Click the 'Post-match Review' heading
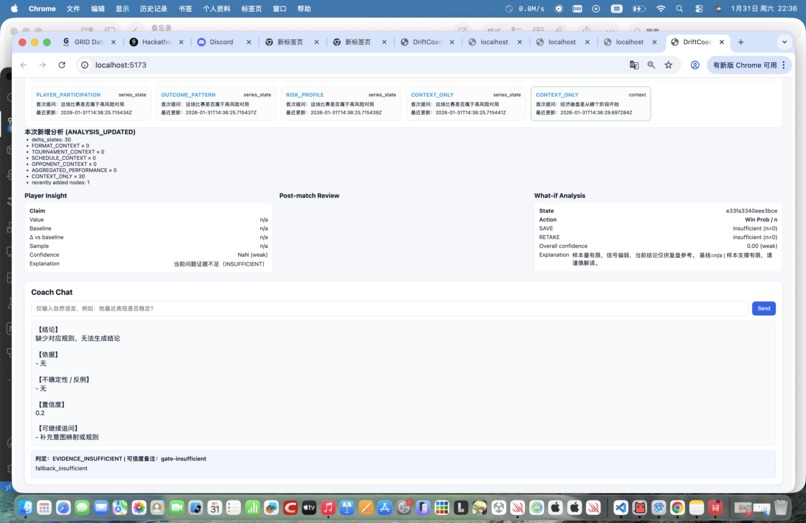Viewport: 806px width, 523px height. tap(309, 195)
